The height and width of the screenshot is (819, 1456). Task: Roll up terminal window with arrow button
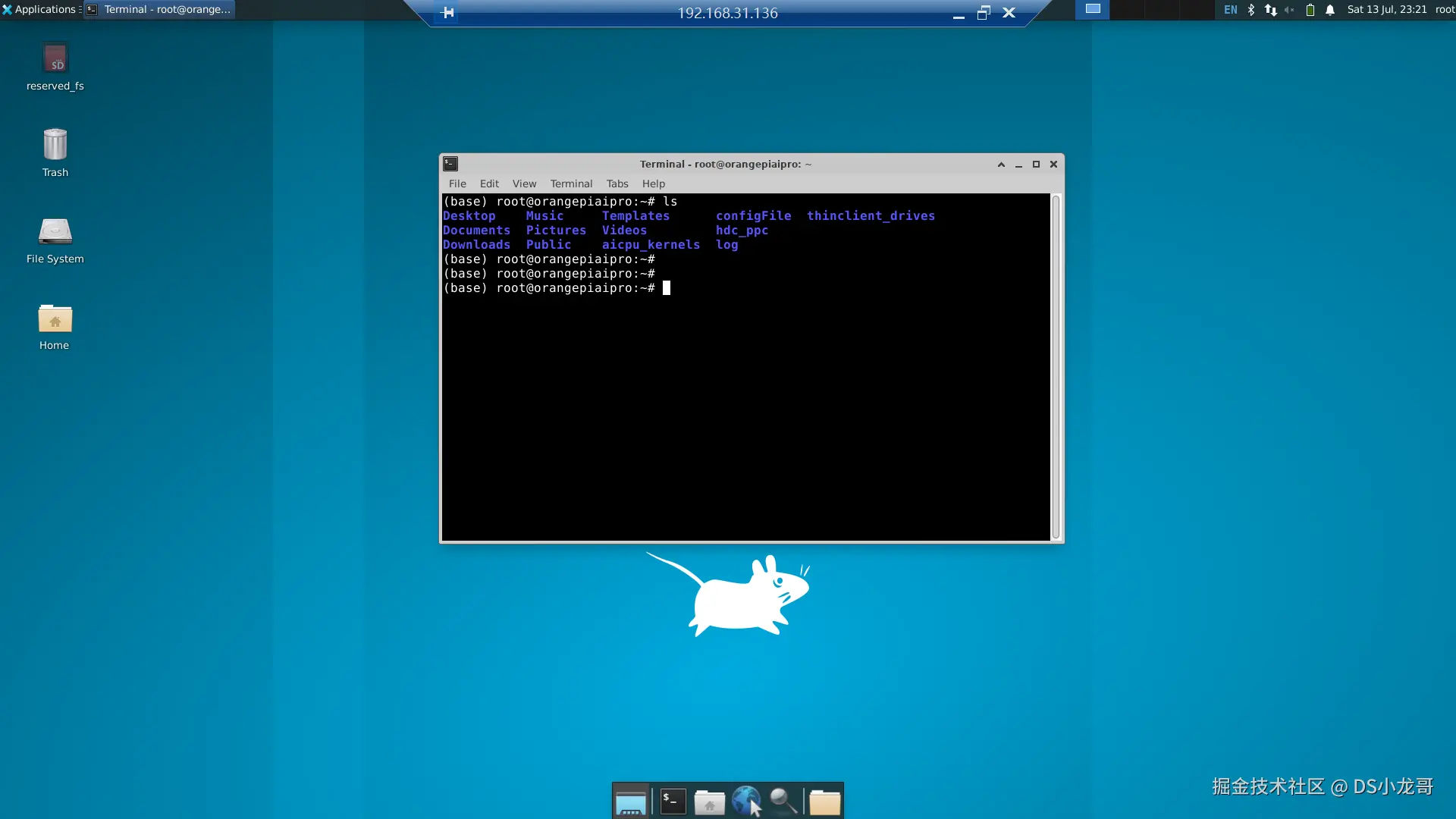click(x=1001, y=164)
